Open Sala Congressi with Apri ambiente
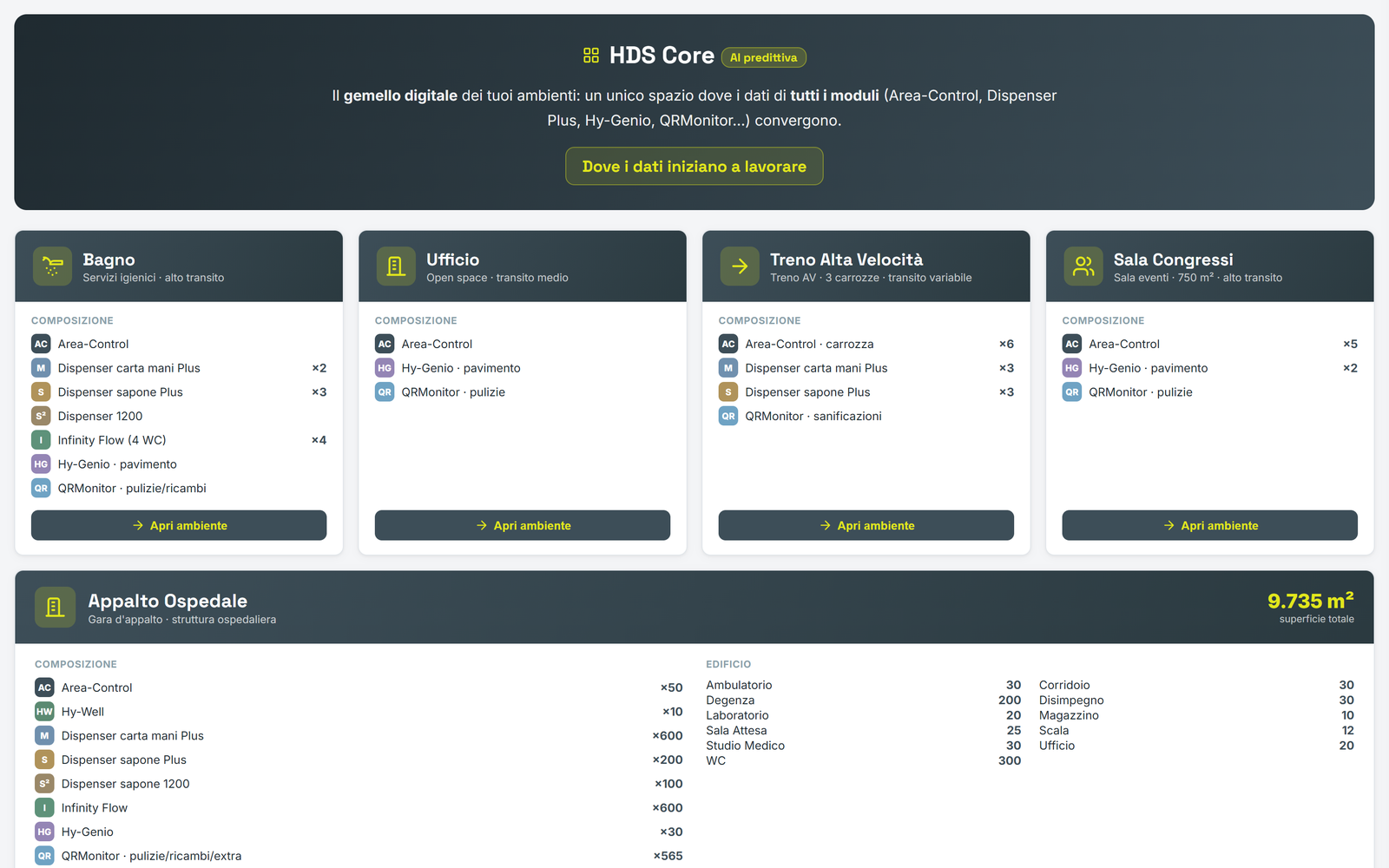 (1210, 525)
